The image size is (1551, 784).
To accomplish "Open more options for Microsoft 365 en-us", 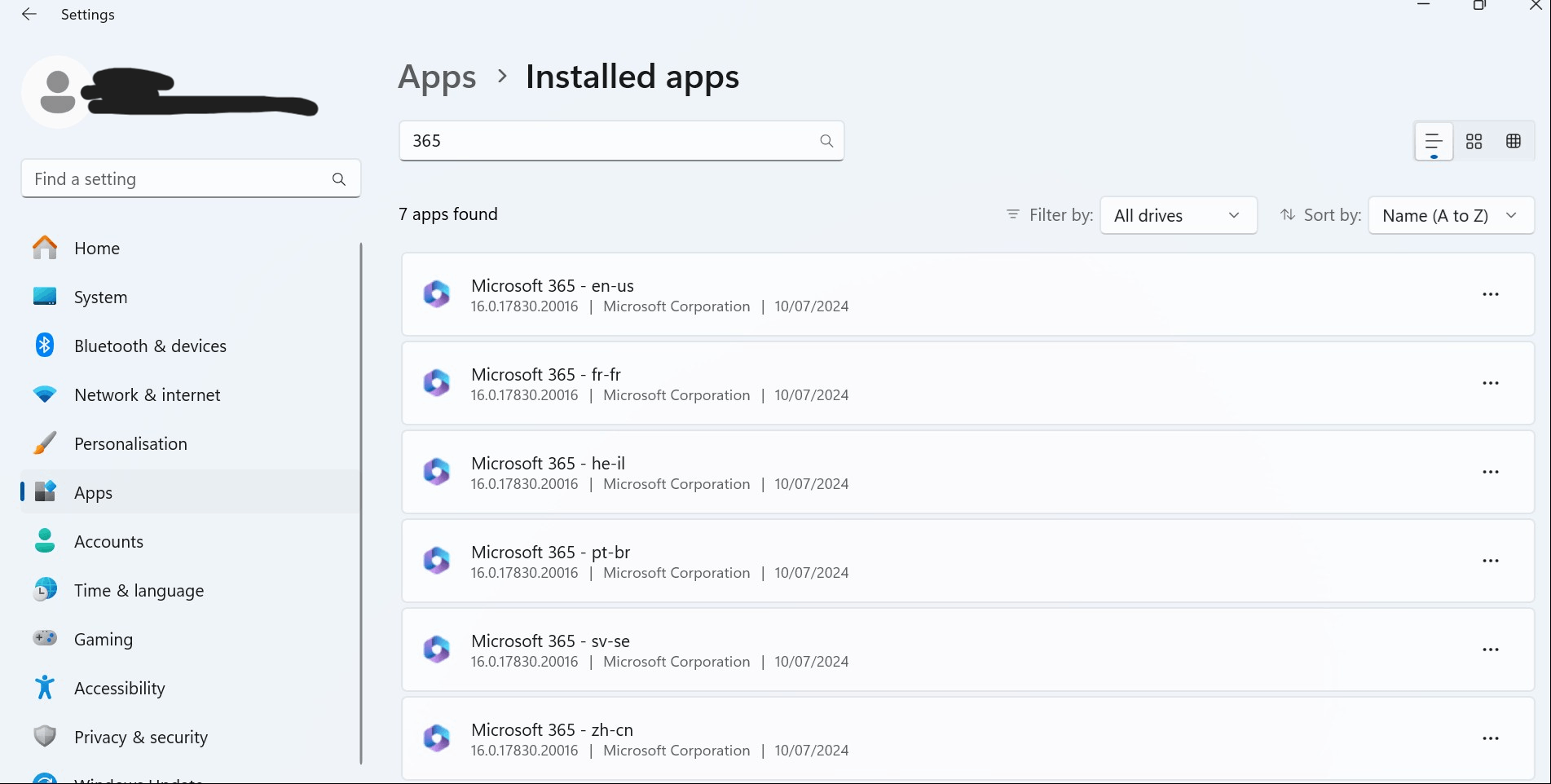I will click(1491, 294).
